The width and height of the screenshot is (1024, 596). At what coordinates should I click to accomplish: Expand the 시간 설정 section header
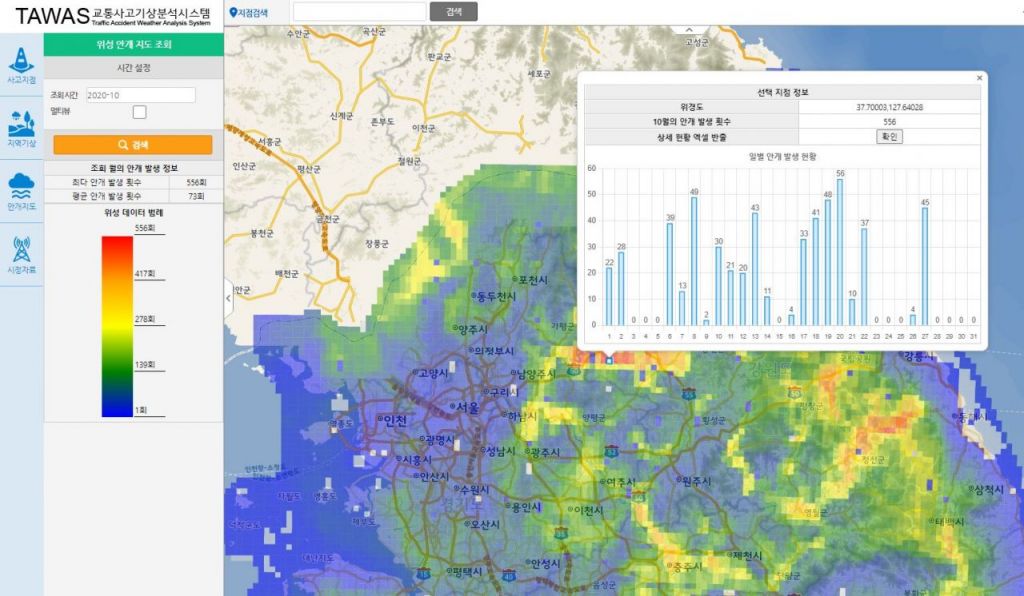tap(133, 67)
